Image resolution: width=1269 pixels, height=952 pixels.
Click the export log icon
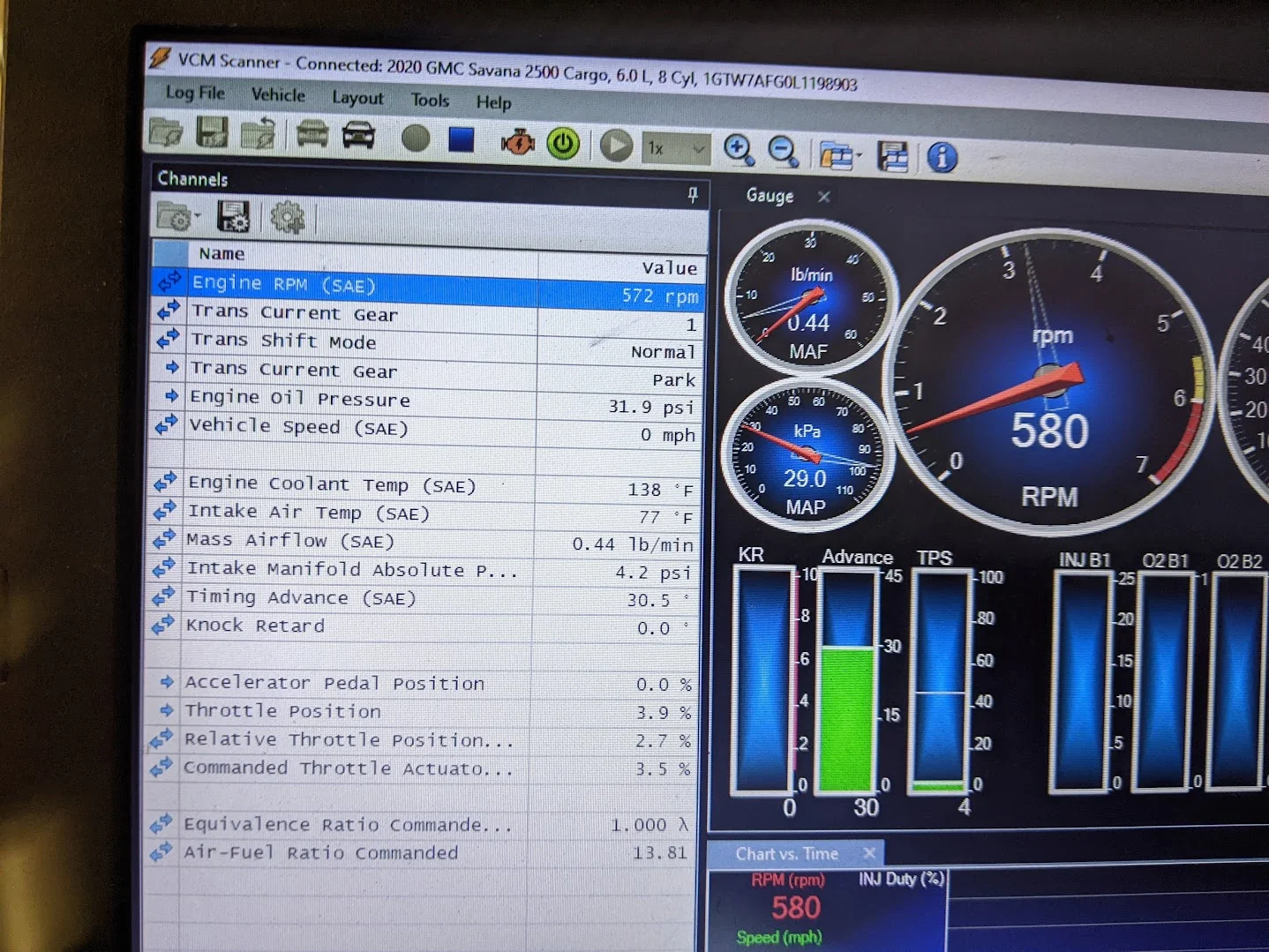tap(259, 134)
